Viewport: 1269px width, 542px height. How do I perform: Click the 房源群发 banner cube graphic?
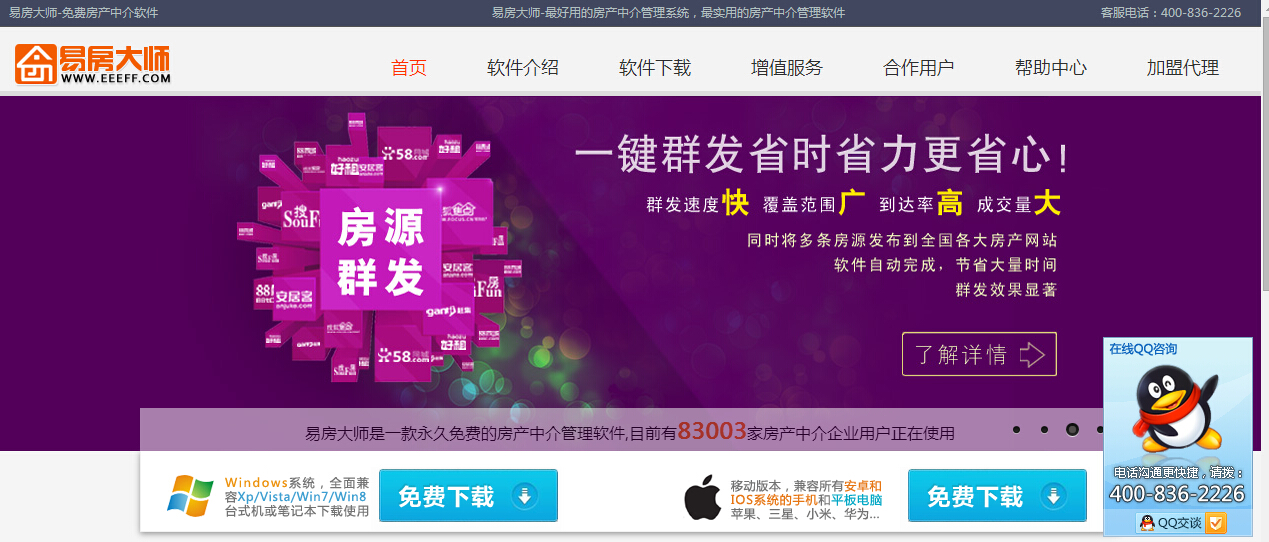coord(380,250)
